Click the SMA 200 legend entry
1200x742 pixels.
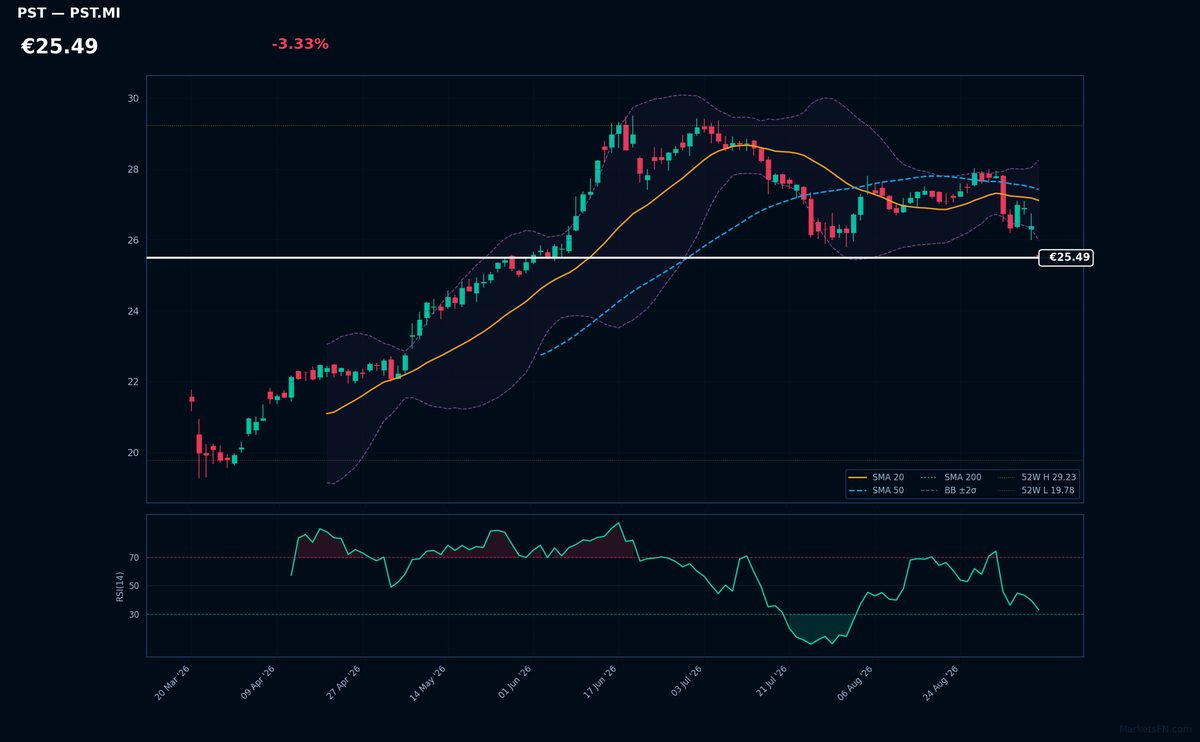pos(951,478)
